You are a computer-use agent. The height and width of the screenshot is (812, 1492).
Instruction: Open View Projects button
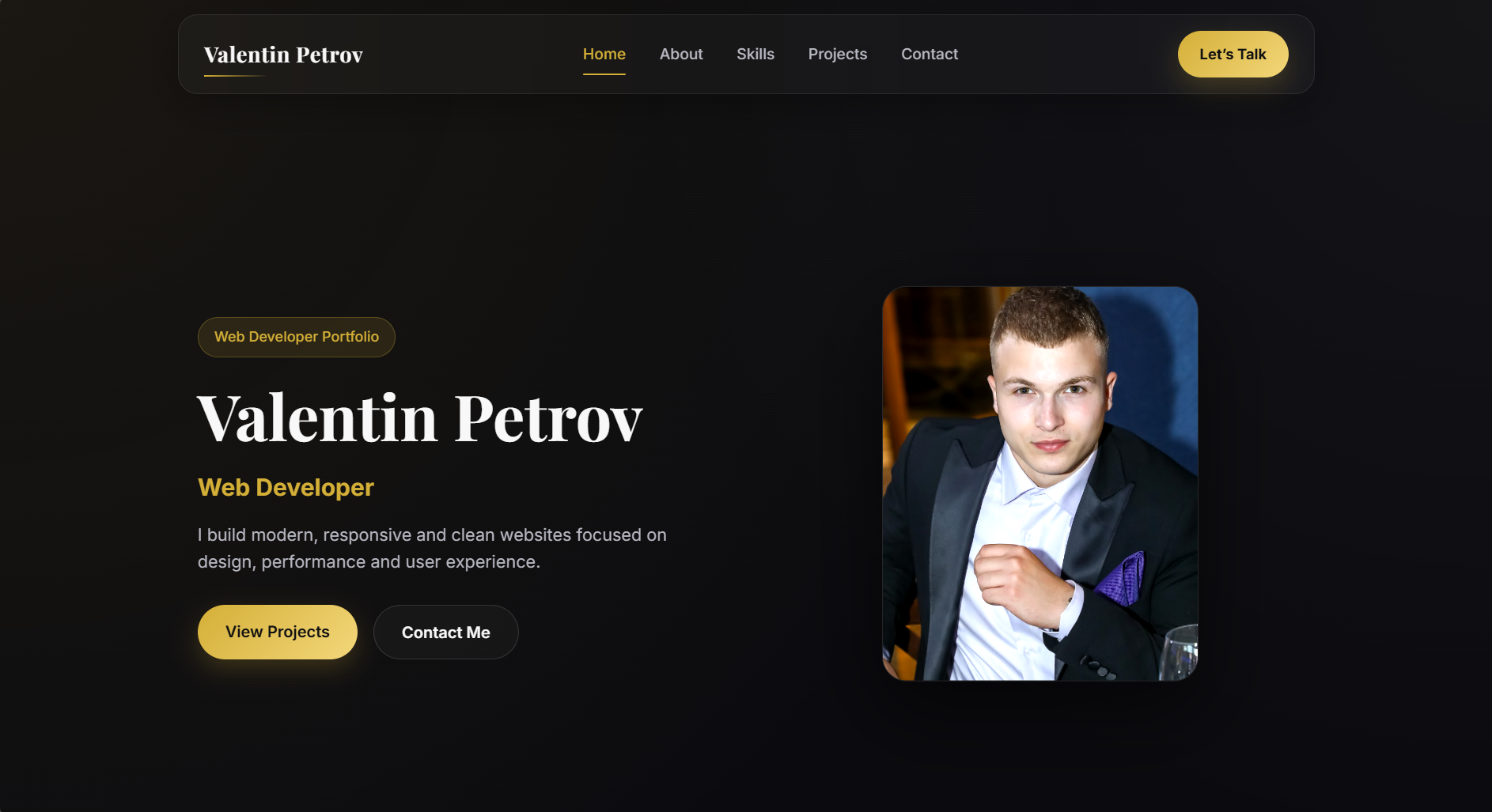278,632
